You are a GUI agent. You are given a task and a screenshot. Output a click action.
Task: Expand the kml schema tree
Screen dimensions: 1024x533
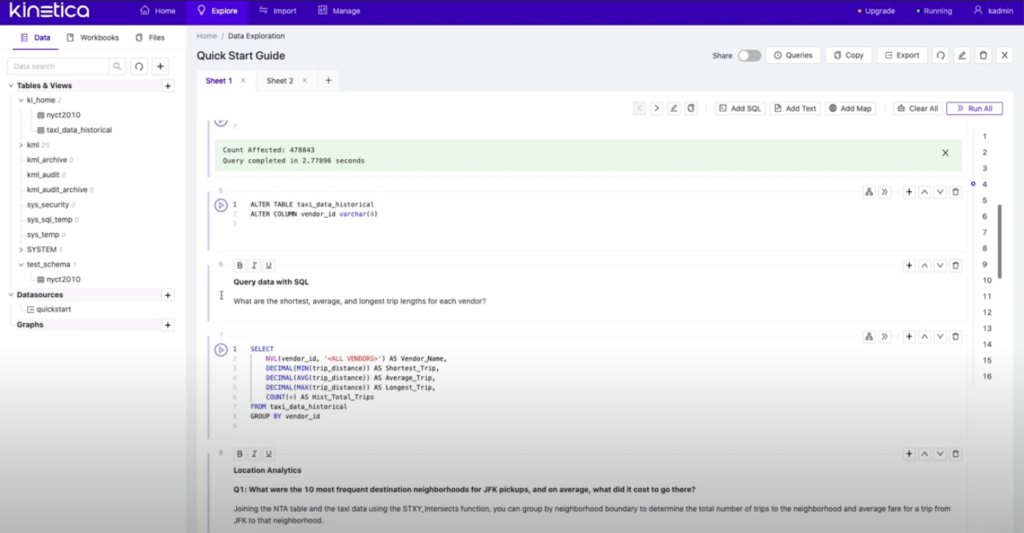point(20,145)
